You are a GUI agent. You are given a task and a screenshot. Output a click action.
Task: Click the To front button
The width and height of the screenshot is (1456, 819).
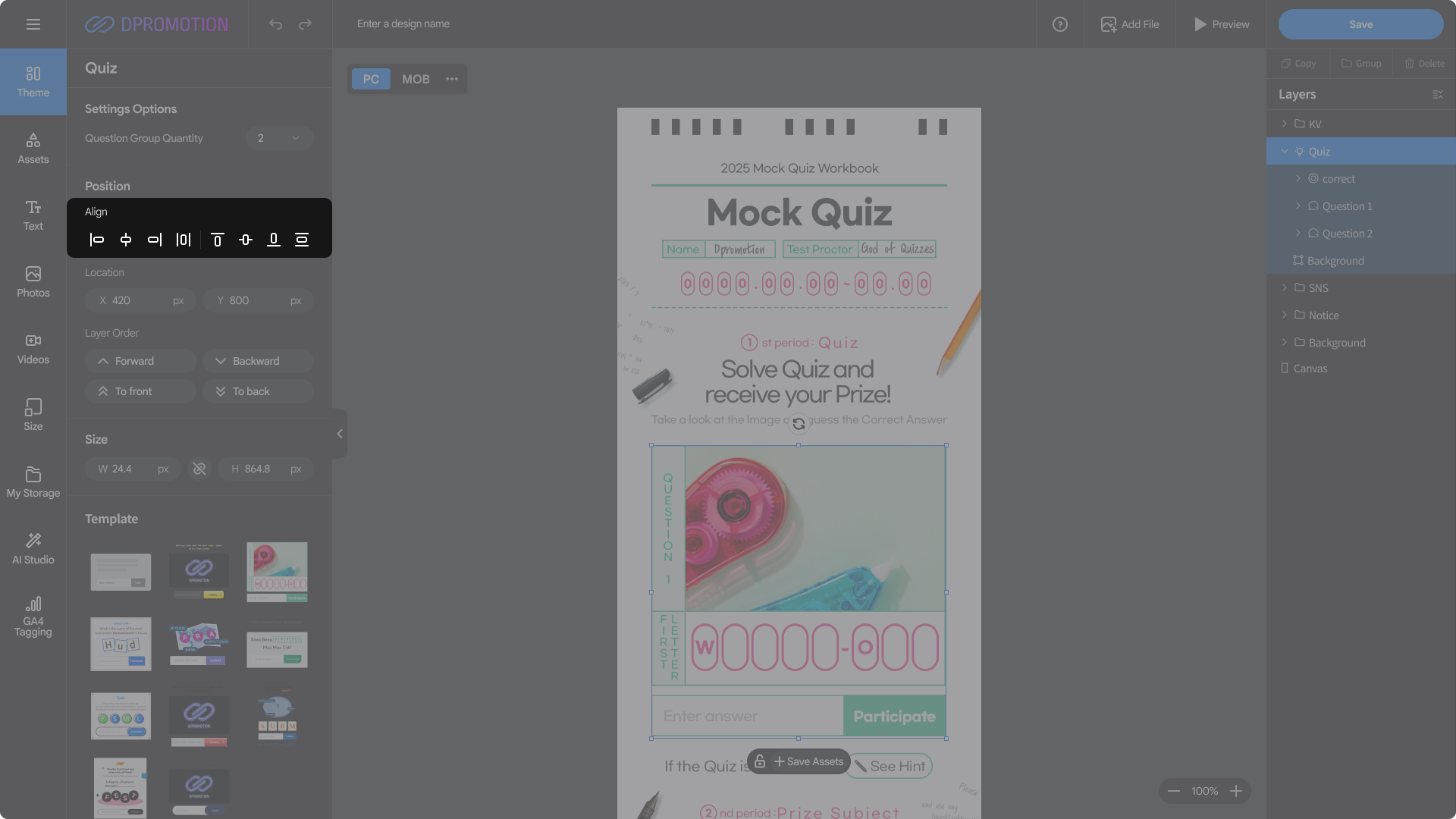click(141, 391)
